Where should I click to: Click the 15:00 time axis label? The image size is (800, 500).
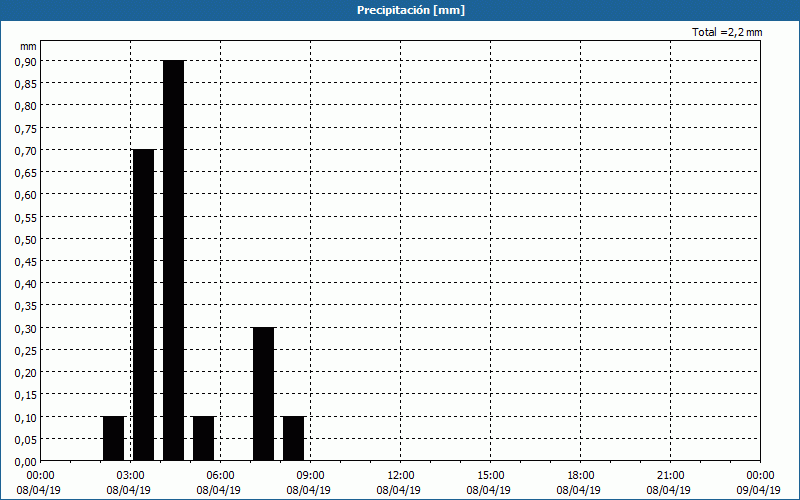(490, 476)
